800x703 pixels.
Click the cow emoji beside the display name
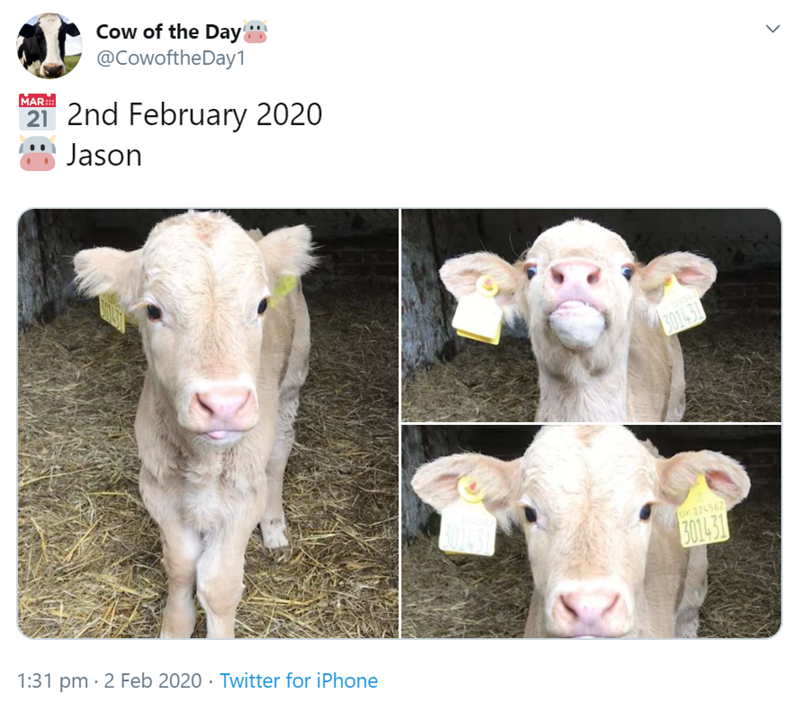256,32
